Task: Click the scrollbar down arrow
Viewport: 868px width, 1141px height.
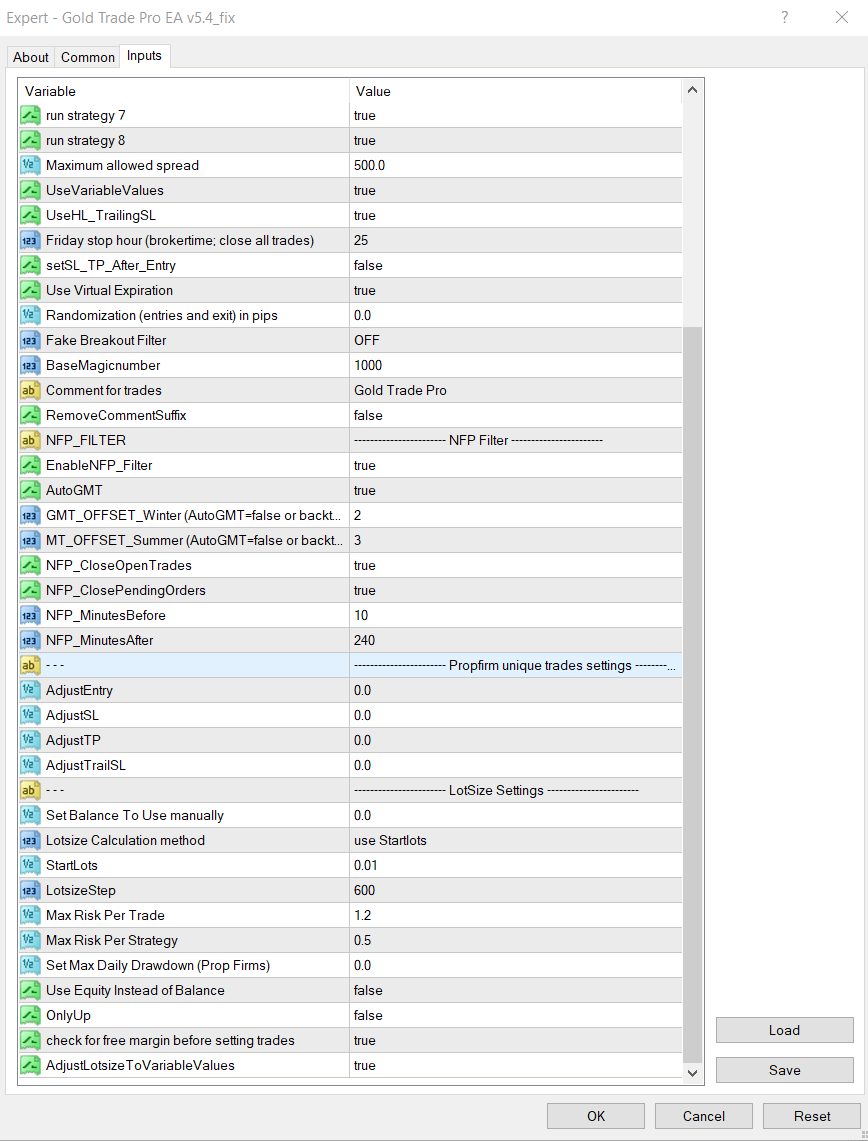Action: point(692,1073)
